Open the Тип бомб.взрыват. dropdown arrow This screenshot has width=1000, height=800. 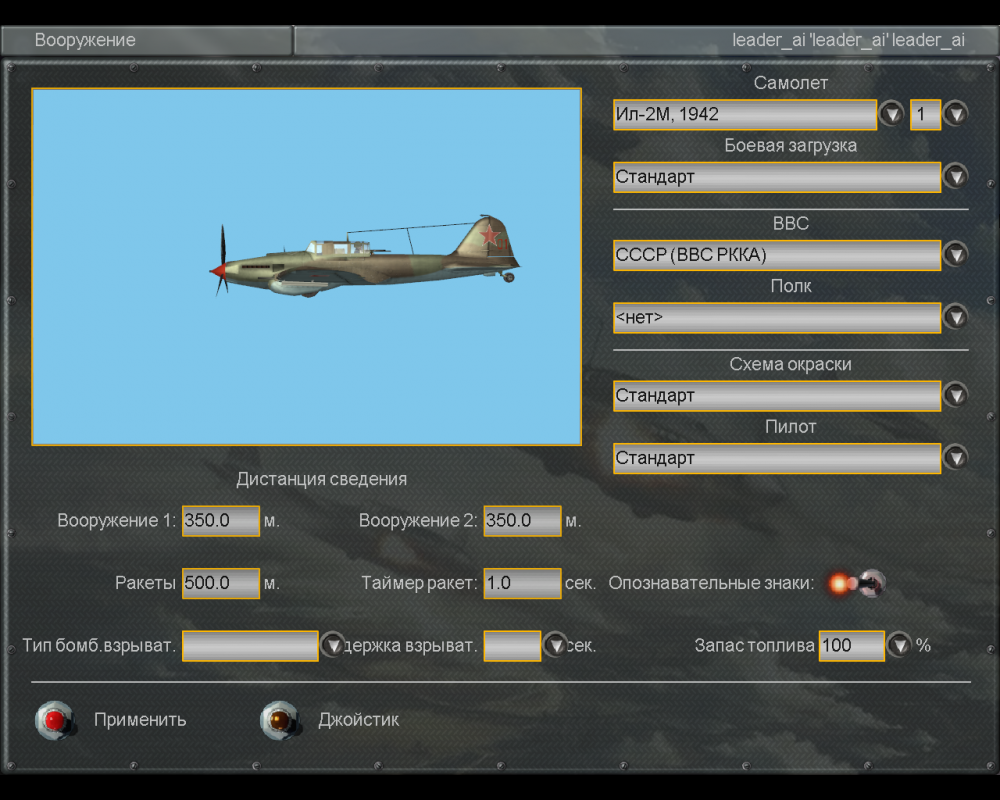(x=333, y=646)
